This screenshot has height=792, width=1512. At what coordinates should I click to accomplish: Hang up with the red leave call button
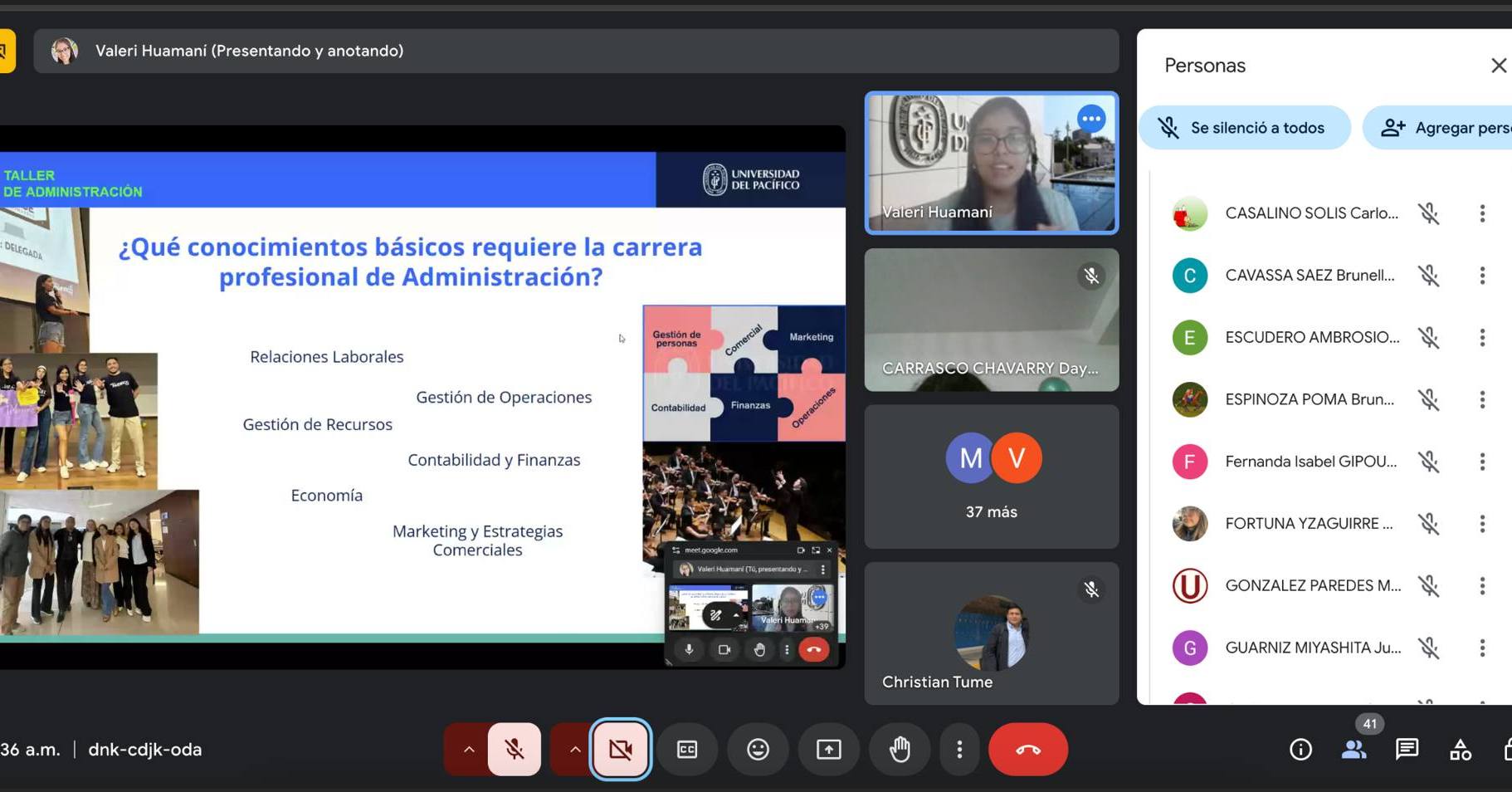tap(1027, 750)
